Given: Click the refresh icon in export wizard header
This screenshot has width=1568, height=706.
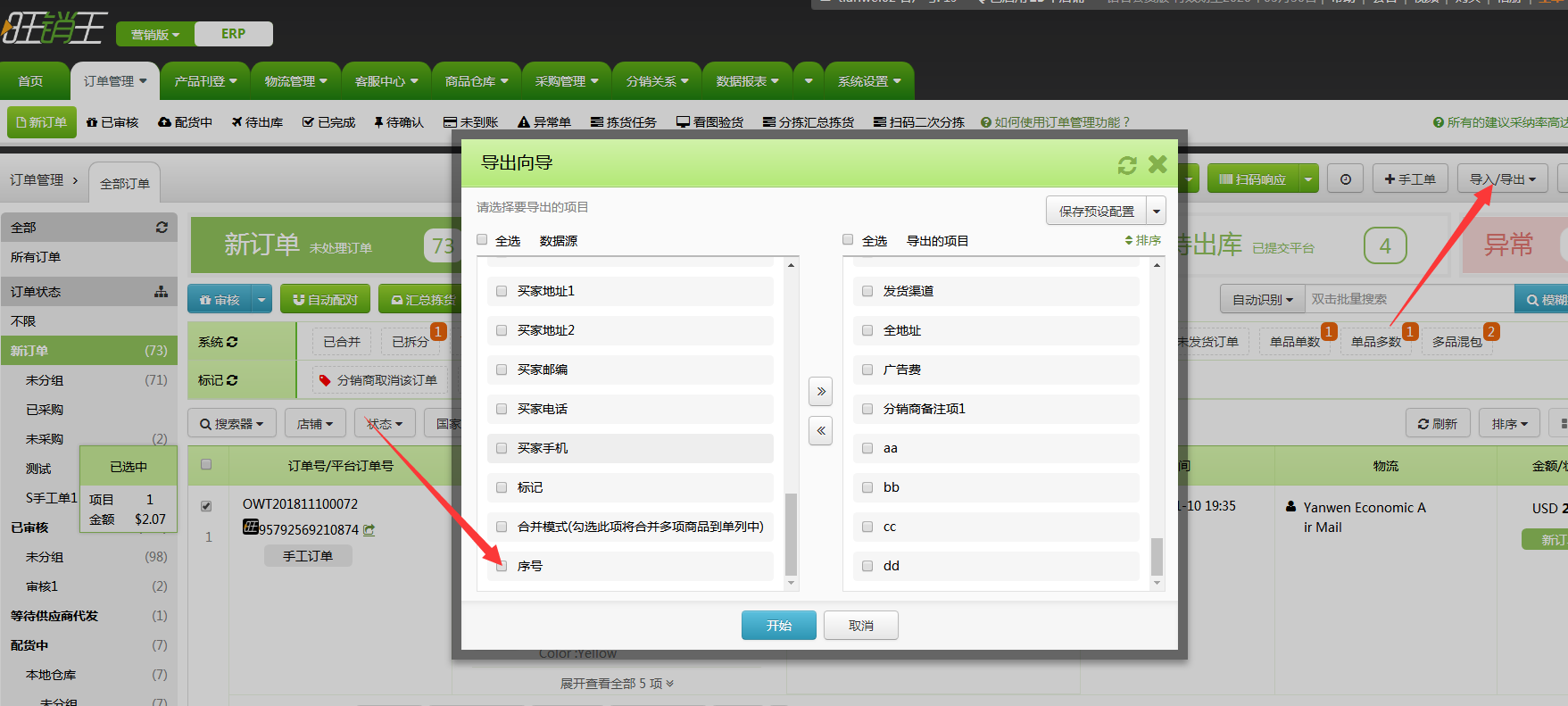Looking at the screenshot, I should 1127,165.
